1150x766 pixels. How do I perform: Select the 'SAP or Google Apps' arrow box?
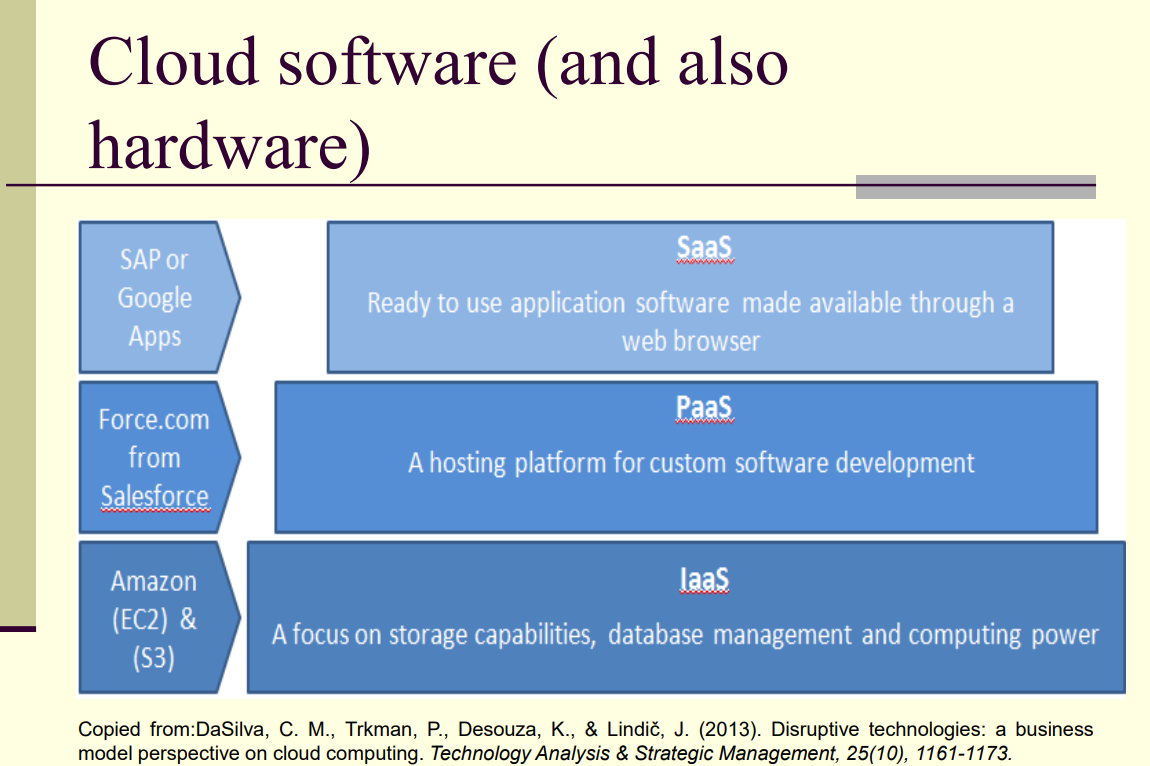[159, 297]
